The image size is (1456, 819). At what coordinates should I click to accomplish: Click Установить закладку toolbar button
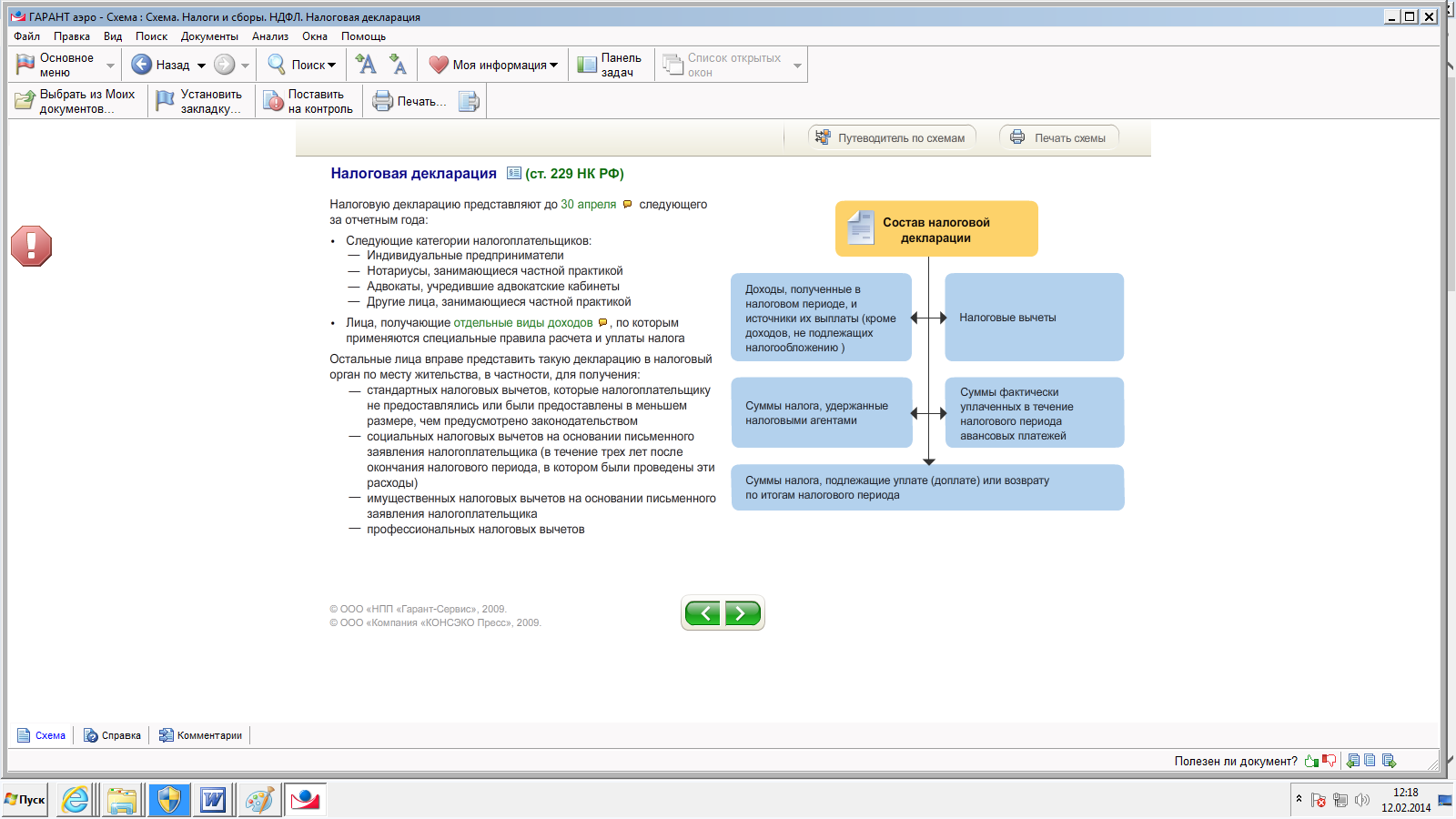pos(199,101)
